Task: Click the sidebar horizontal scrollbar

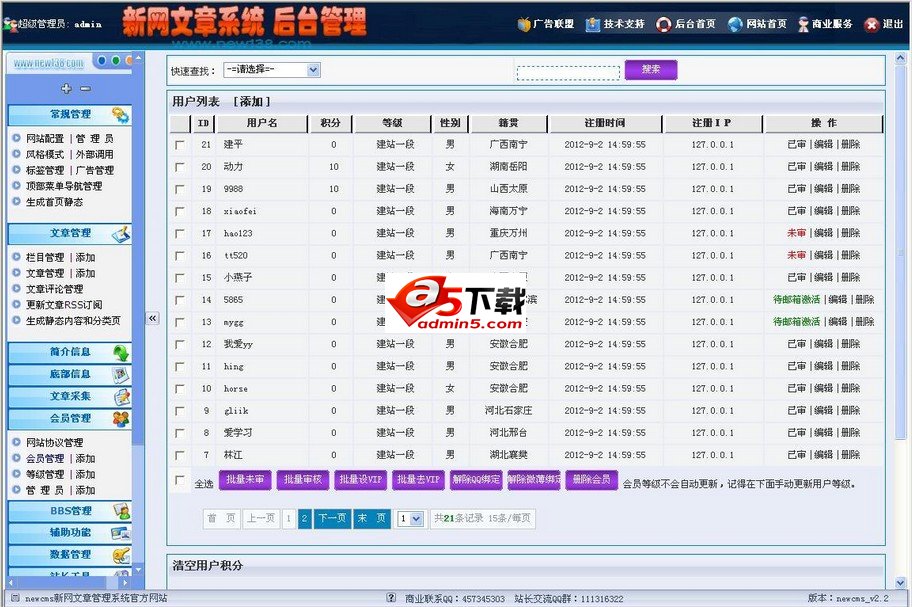Action: [x=66, y=581]
